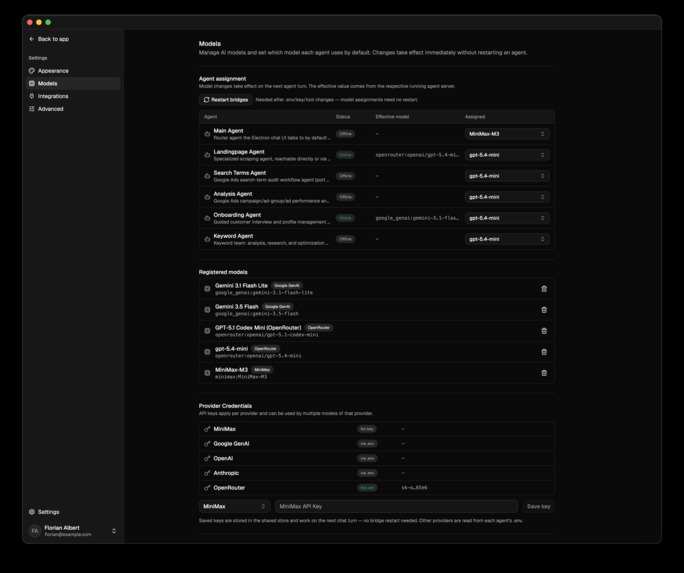
Task: Click the Main Agent robot icon
Action: click(x=207, y=134)
